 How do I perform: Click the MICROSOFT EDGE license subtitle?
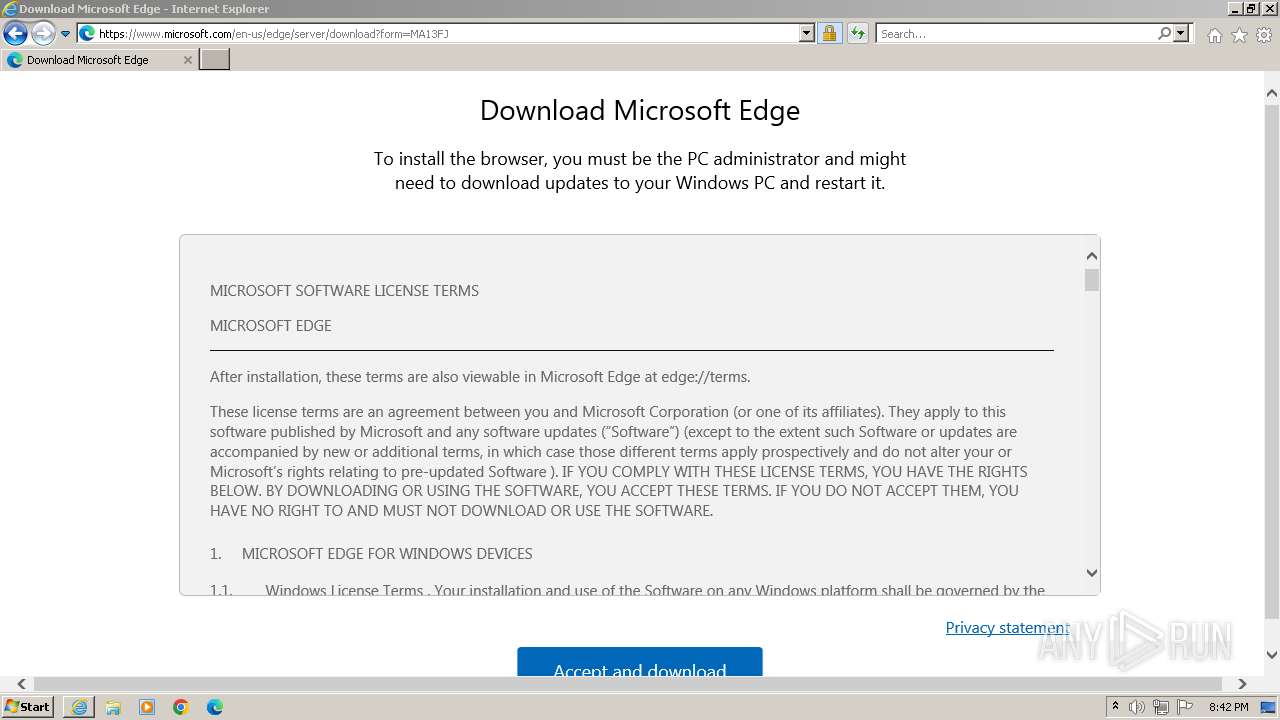pyautogui.click(x=270, y=326)
